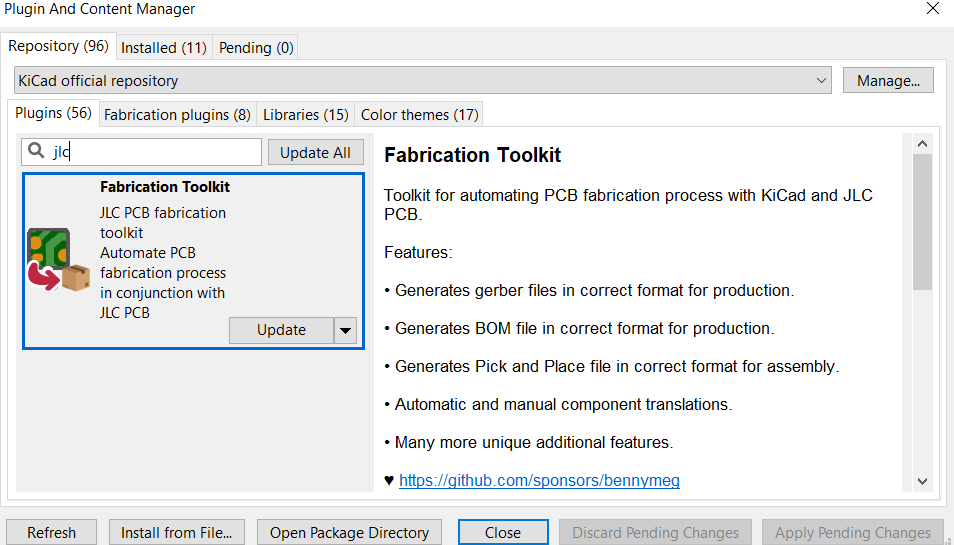Select the Repository (96) tab
954x545 pixels.
[x=58, y=46]
